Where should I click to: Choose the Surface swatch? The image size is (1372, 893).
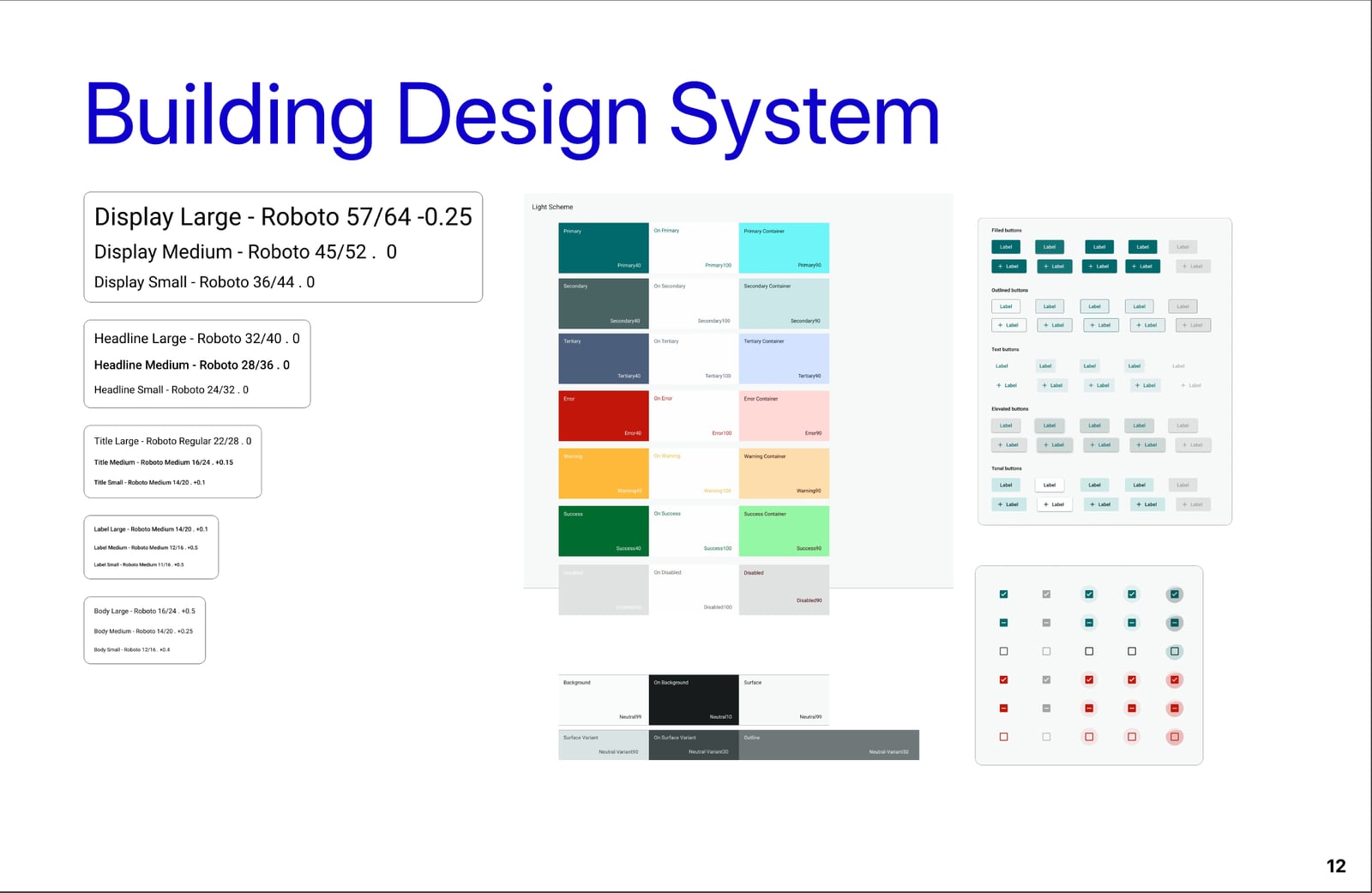(784, 700)
